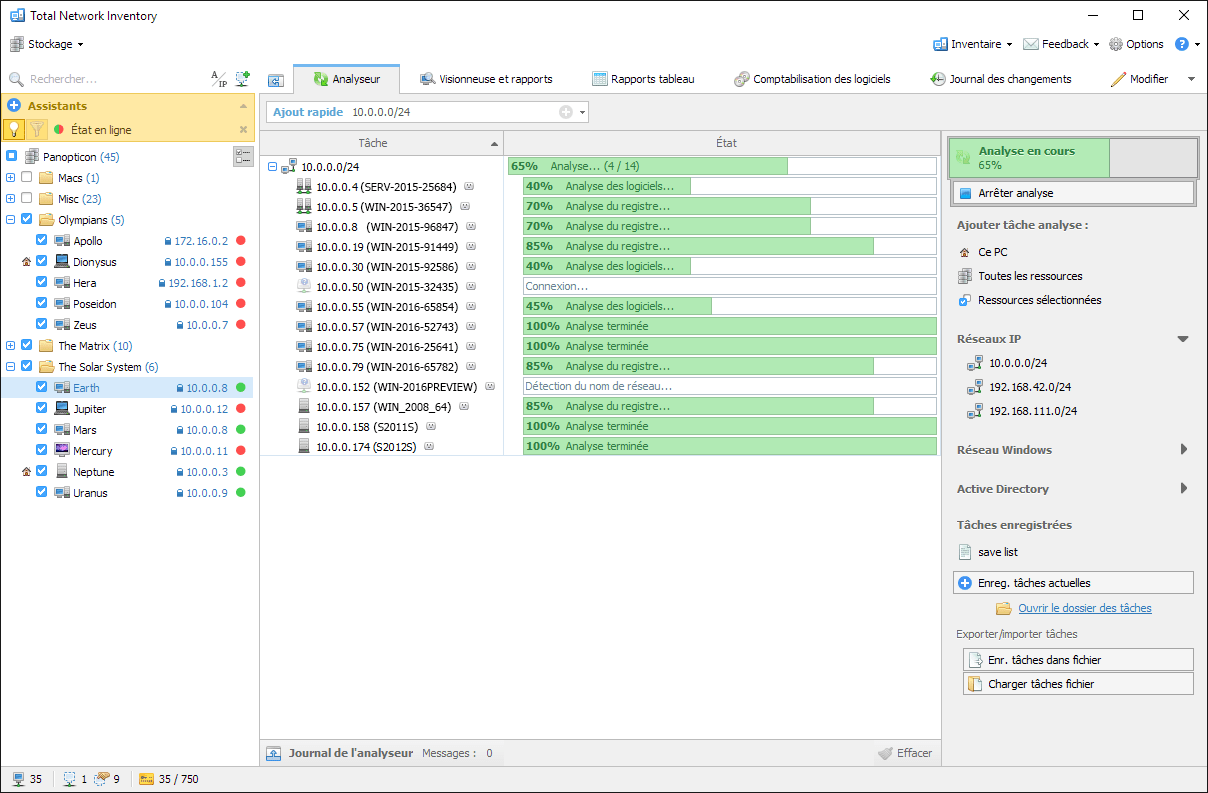Expand the Réseau Windows section

click(1184, 450)
